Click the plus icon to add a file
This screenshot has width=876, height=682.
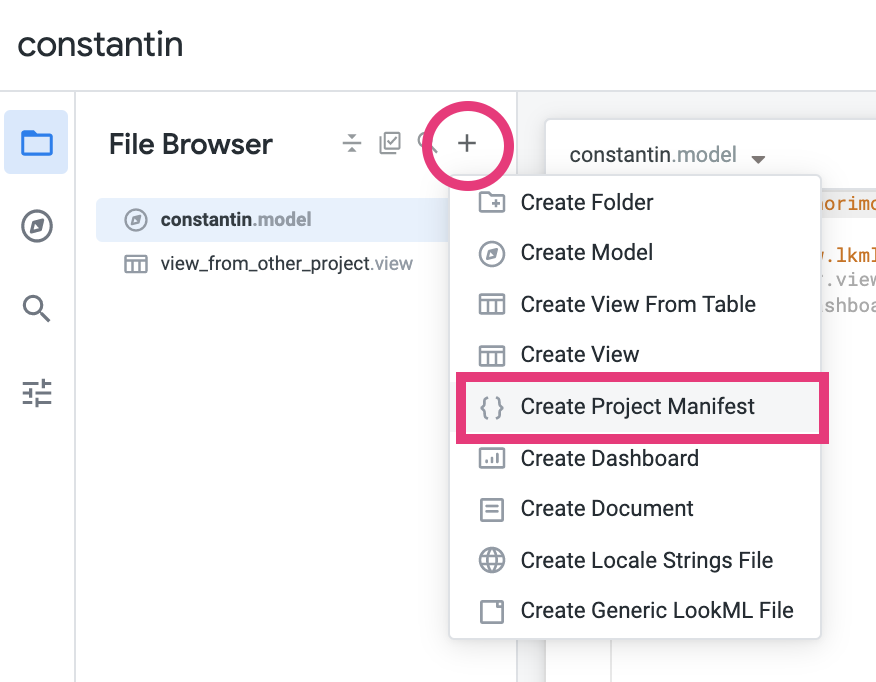(467, 144)
